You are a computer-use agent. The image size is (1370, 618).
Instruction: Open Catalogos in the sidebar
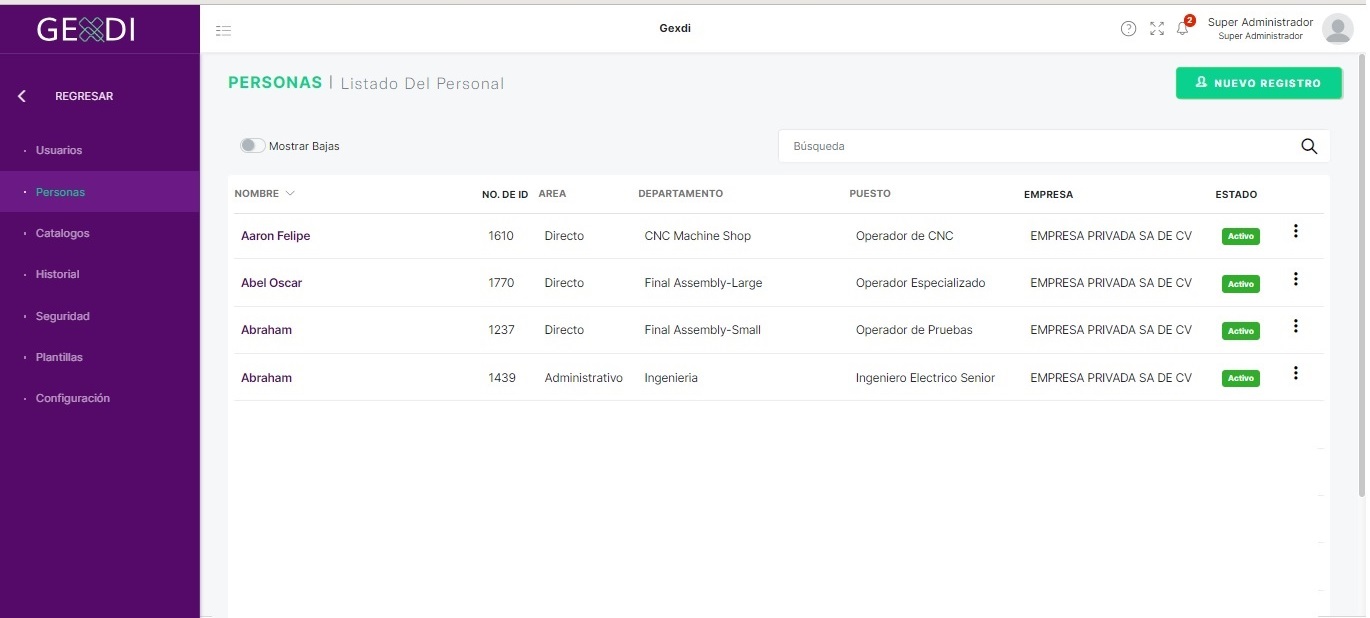pos(62,233)
